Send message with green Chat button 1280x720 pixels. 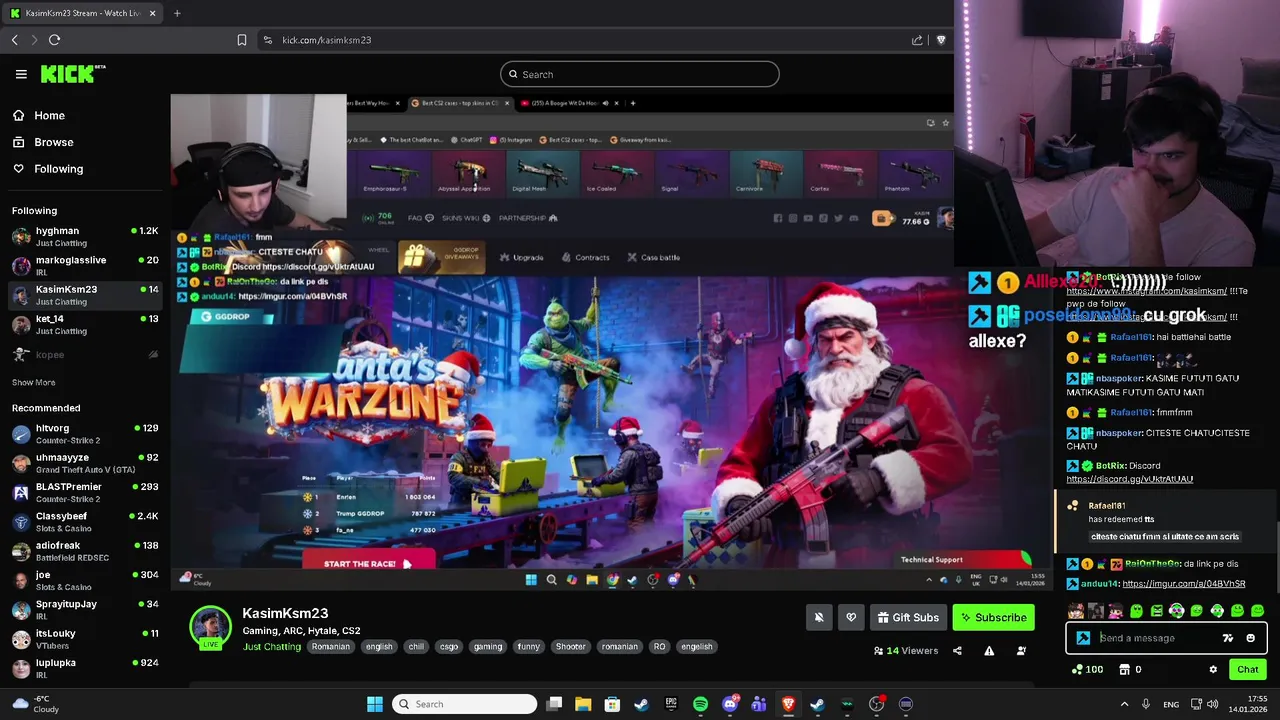coord(1247,670)
